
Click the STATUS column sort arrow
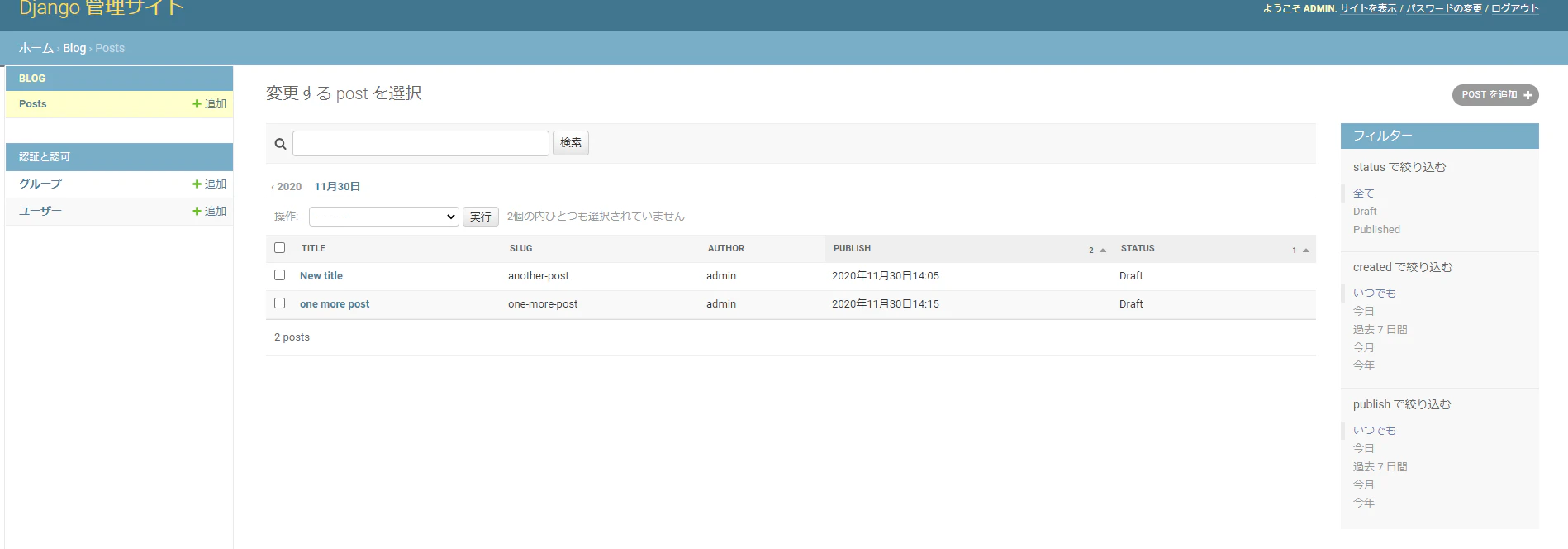point(1306,250)
